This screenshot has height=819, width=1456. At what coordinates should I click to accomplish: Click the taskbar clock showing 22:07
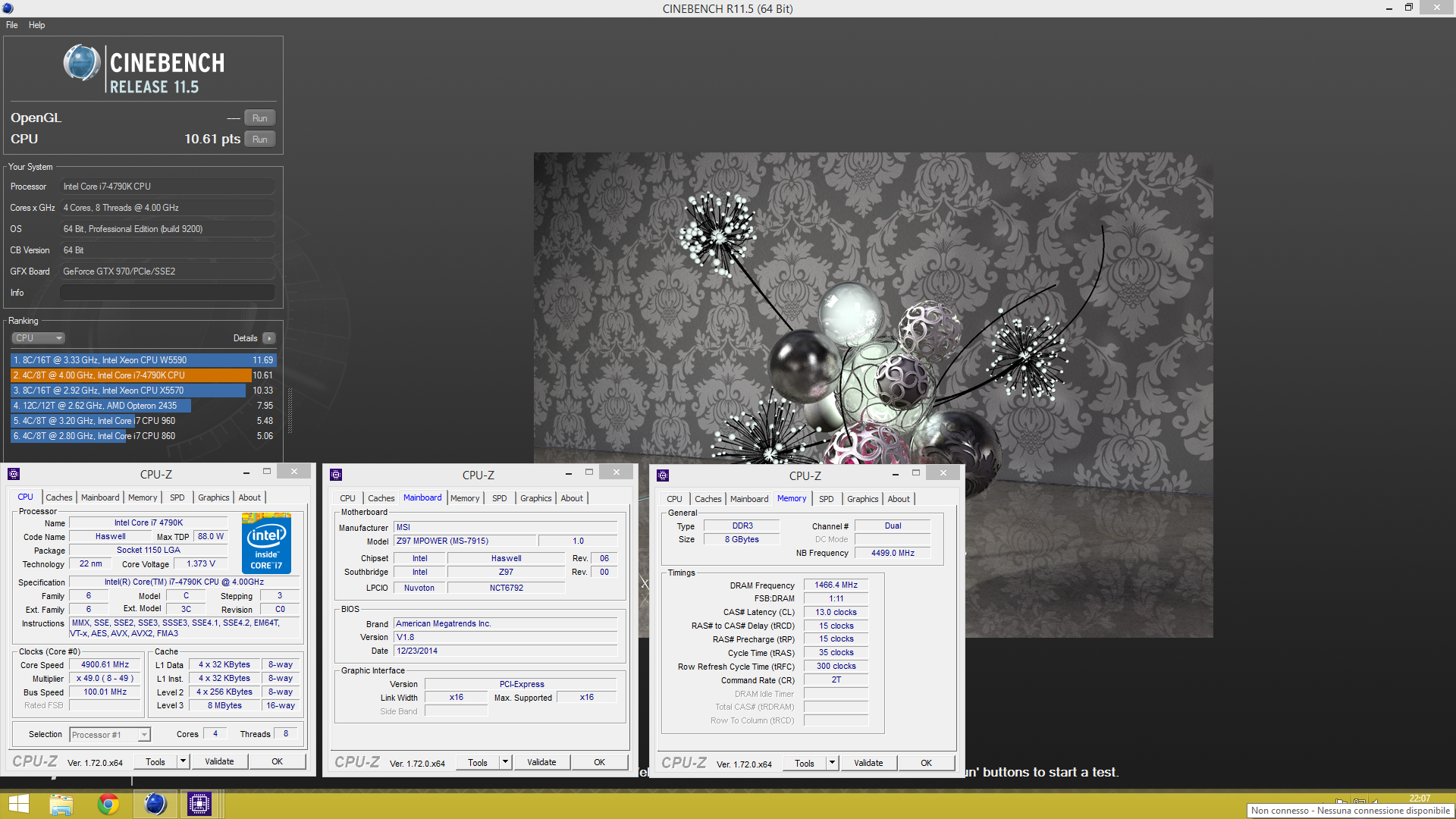1420,799
